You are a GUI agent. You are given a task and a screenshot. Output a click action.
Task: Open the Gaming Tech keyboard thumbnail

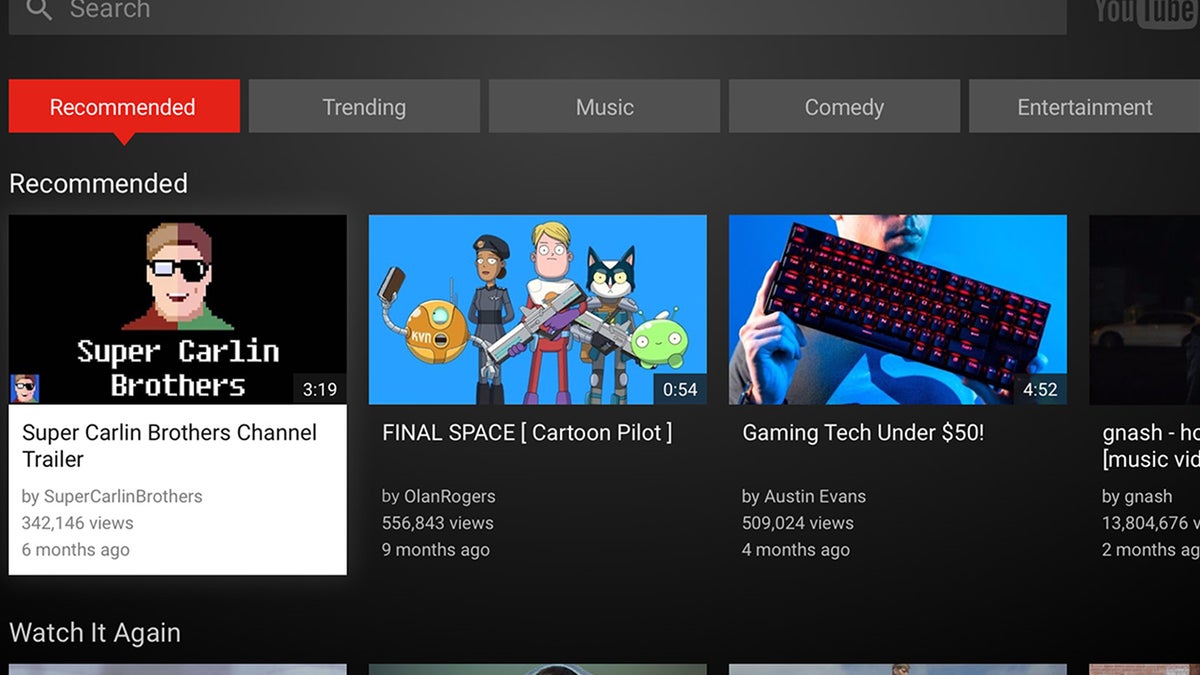(898, 310)
